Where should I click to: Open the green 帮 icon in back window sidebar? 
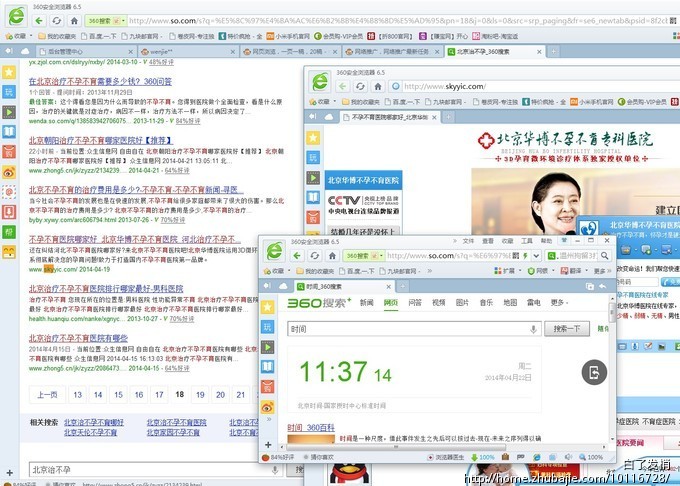pyautogui.click(x=9, y=232)
